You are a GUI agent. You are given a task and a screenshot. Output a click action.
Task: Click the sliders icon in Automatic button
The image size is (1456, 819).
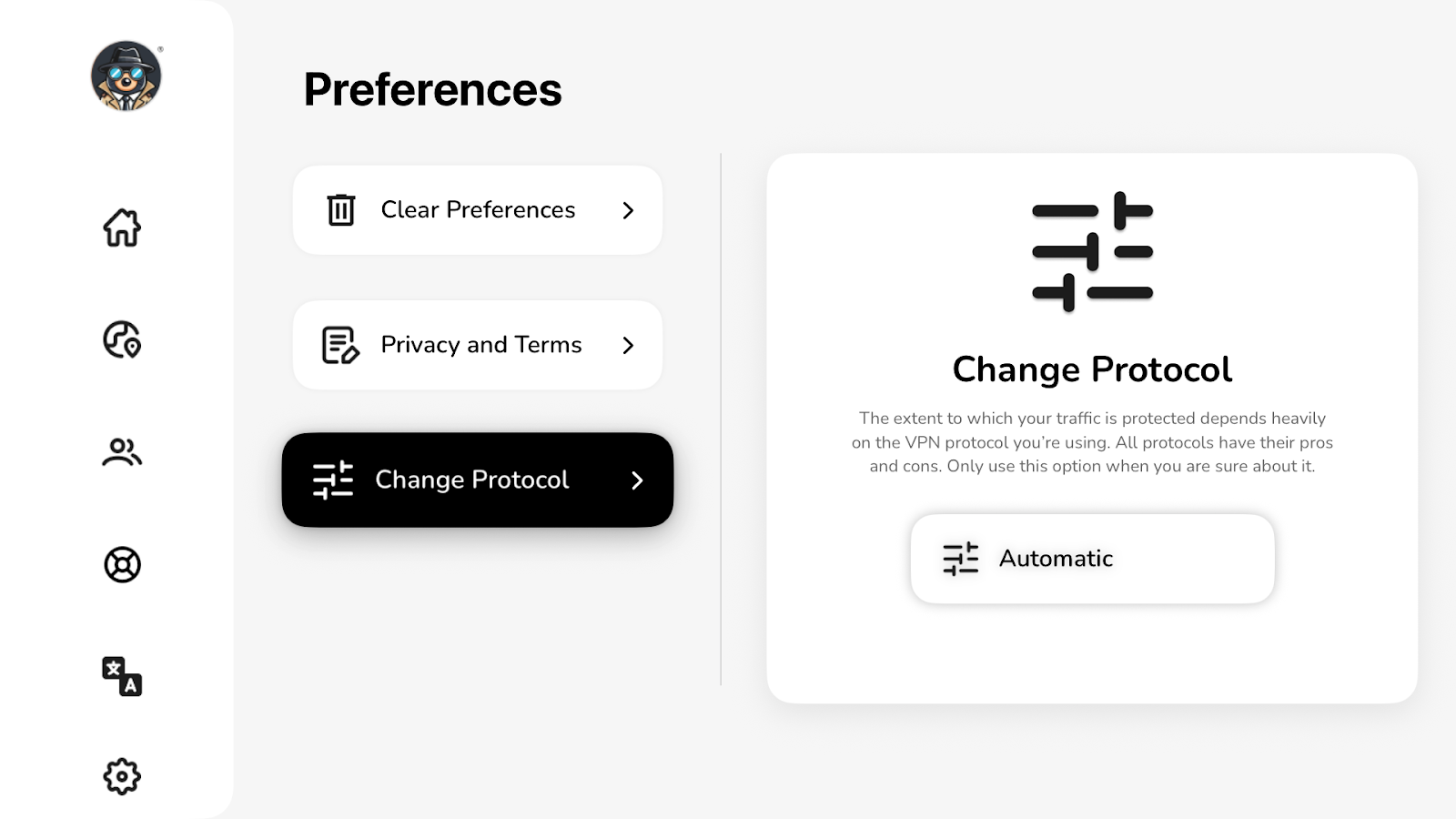(x=961, y=559)
